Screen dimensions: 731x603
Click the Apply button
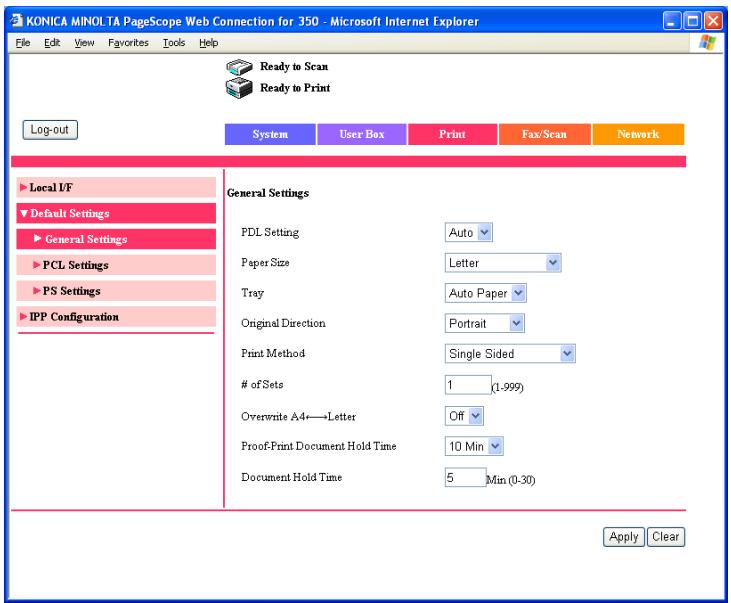(x=624, y=537)
